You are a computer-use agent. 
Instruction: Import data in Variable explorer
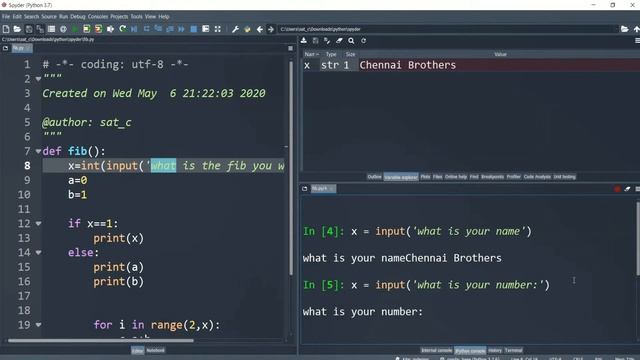pyautogui.click(x=304, y=40)
